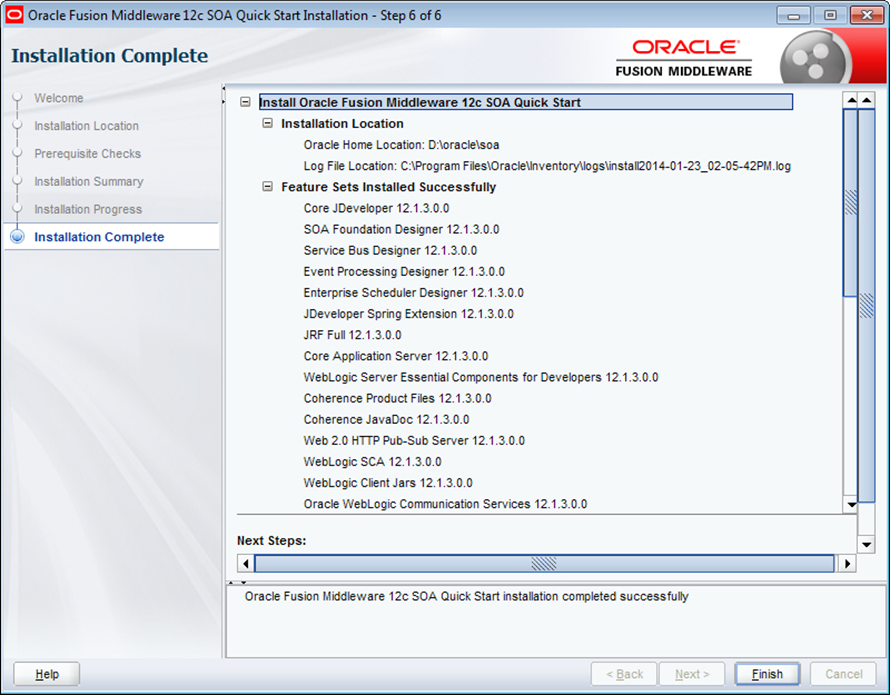The image size is (890, 695).
Task: Select the Welcome step in the sidebar
Action: (58, 98)
